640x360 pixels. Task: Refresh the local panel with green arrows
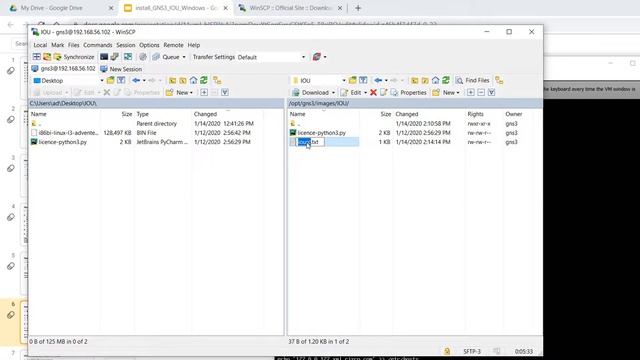(x=204, y=80)
